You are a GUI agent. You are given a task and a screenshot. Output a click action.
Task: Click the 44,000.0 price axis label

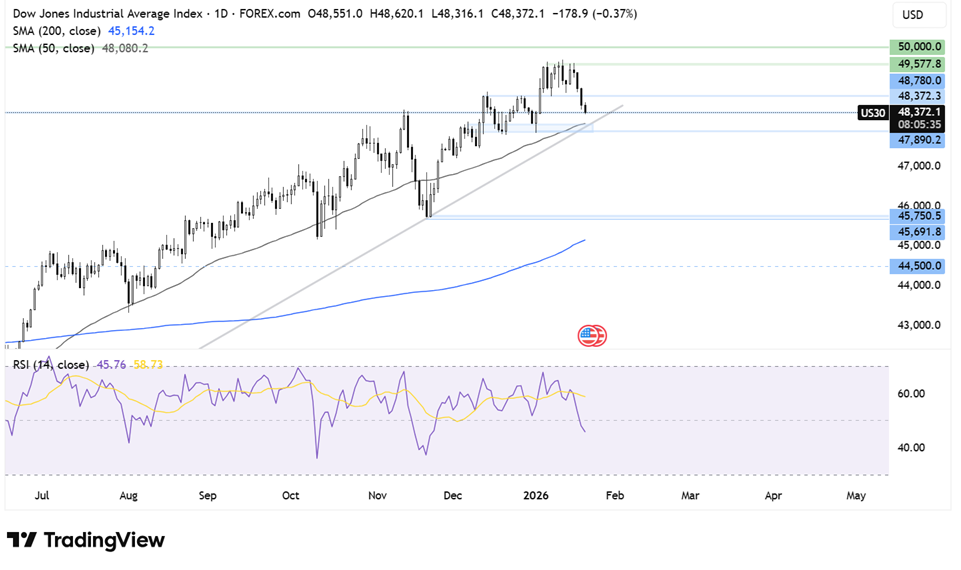point(919,285)
